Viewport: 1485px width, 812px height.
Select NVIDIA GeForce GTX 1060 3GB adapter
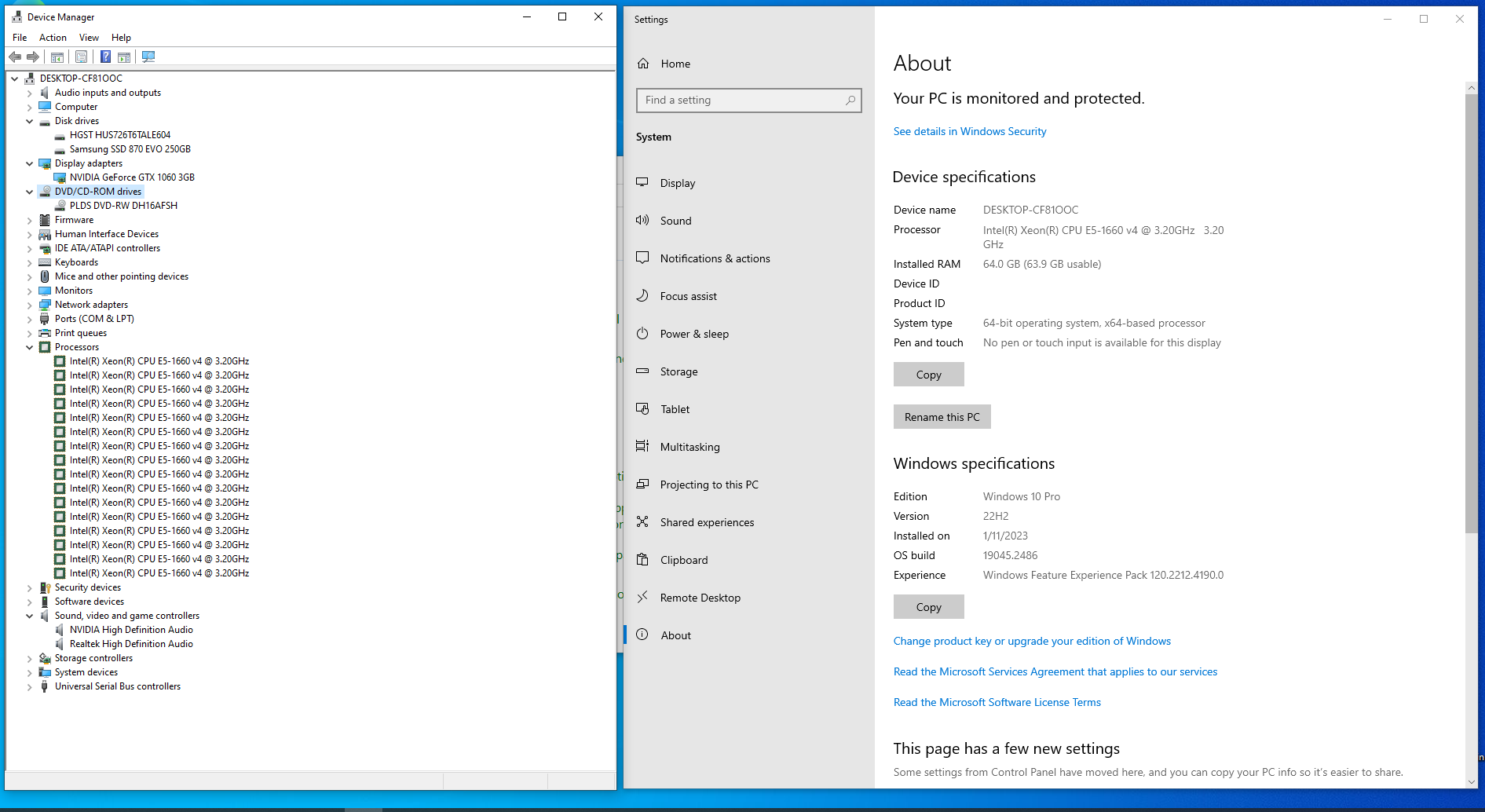click(x=132, y=177)
